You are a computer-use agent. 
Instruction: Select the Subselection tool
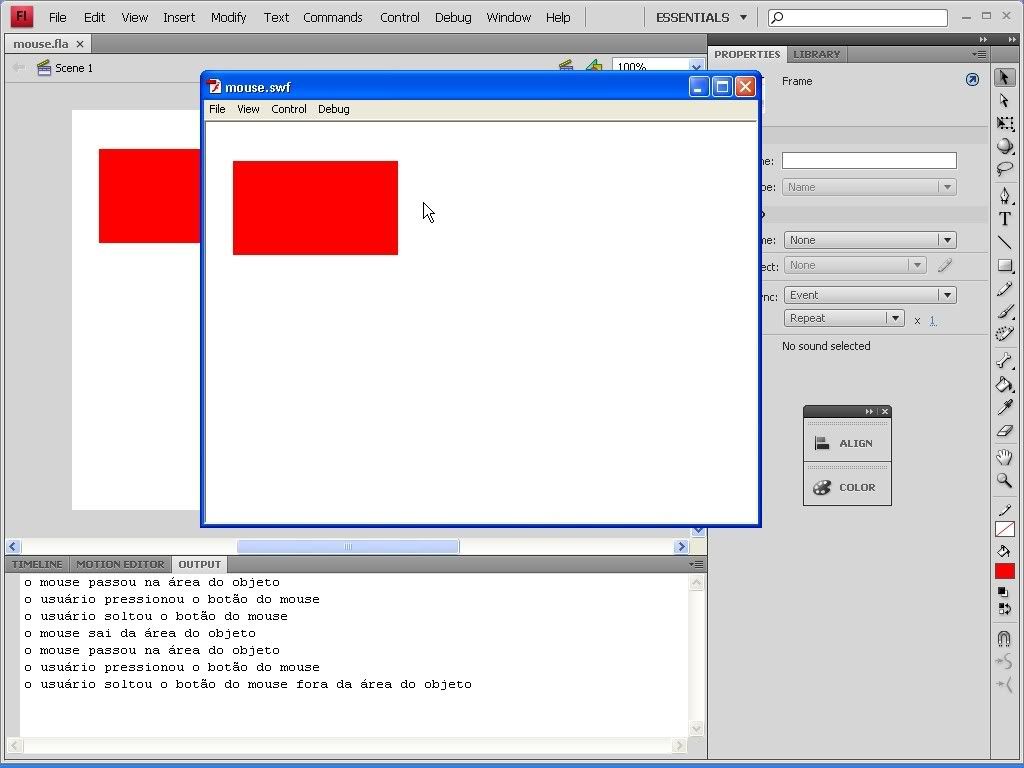pos(1005,101)
